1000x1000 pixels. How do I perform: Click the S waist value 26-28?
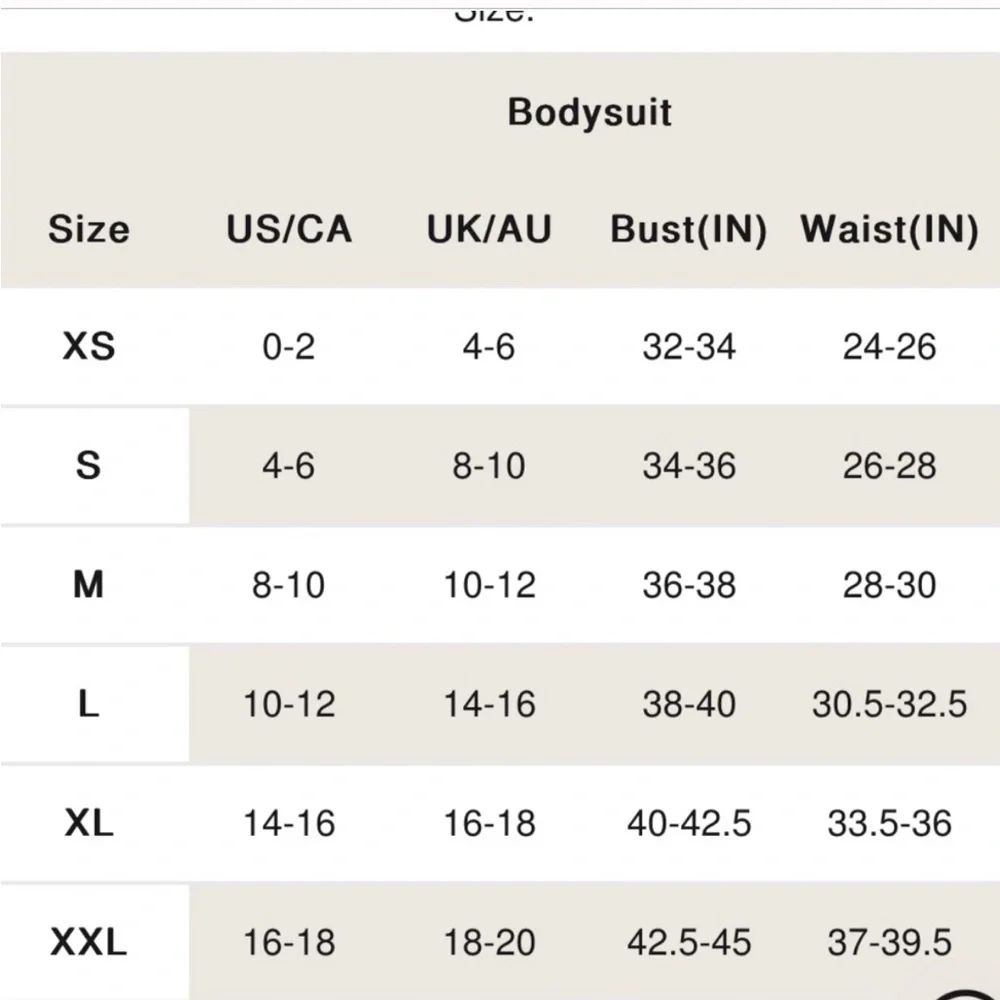(x=889, y=466)
